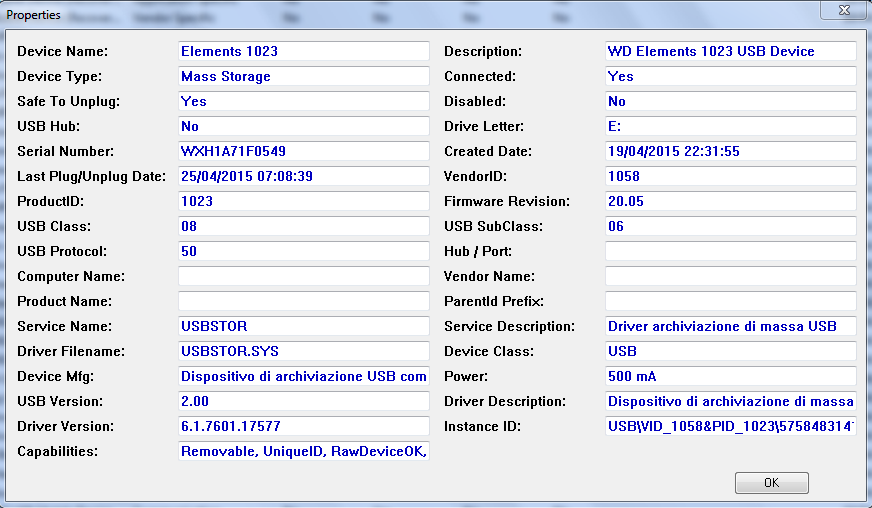
Task: Click the 'Firmware Revision:' label
Action: [x=507, y=201]
